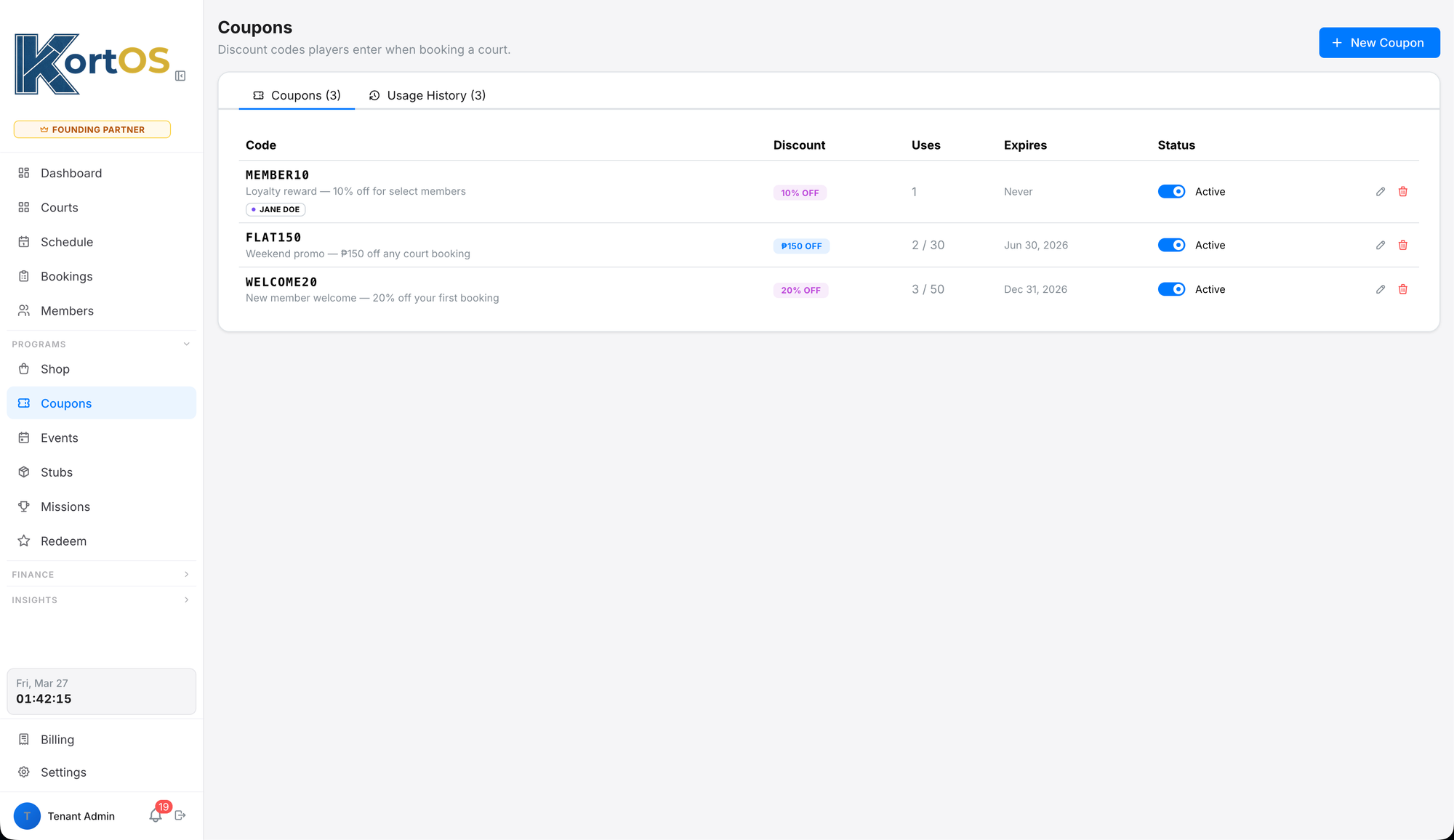Click the logout icon beside Tenant Admin

180,815
